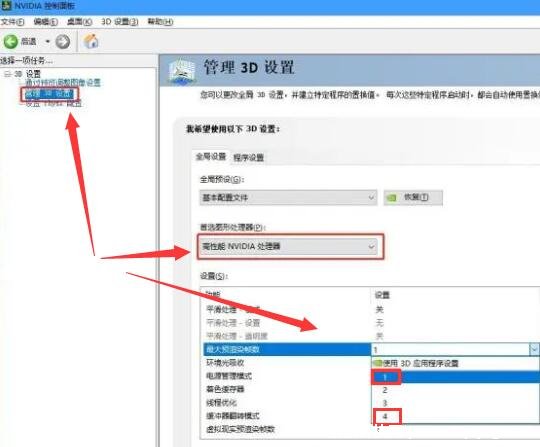This screenshot has height=447, width=540.
Task: Expand the 高性能 NVIDIA 处理器 dropdown
Action: (x=289, y=247)
